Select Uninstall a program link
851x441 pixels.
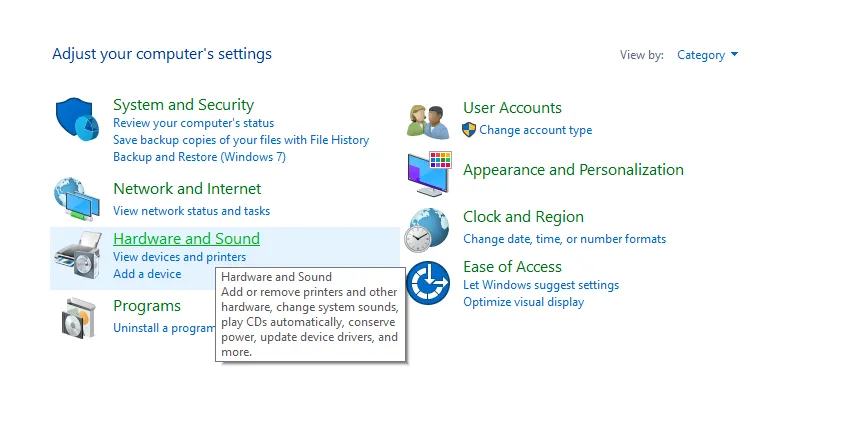click(164, 328)
